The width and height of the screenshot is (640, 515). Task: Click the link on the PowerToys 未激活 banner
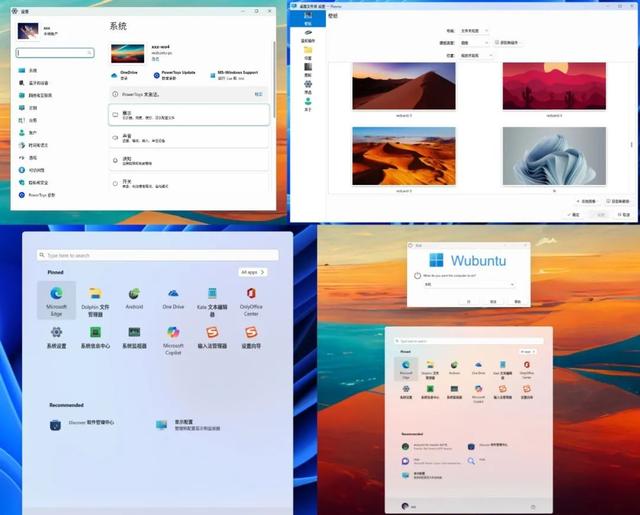pyautogui.click(x=258, y=94)
